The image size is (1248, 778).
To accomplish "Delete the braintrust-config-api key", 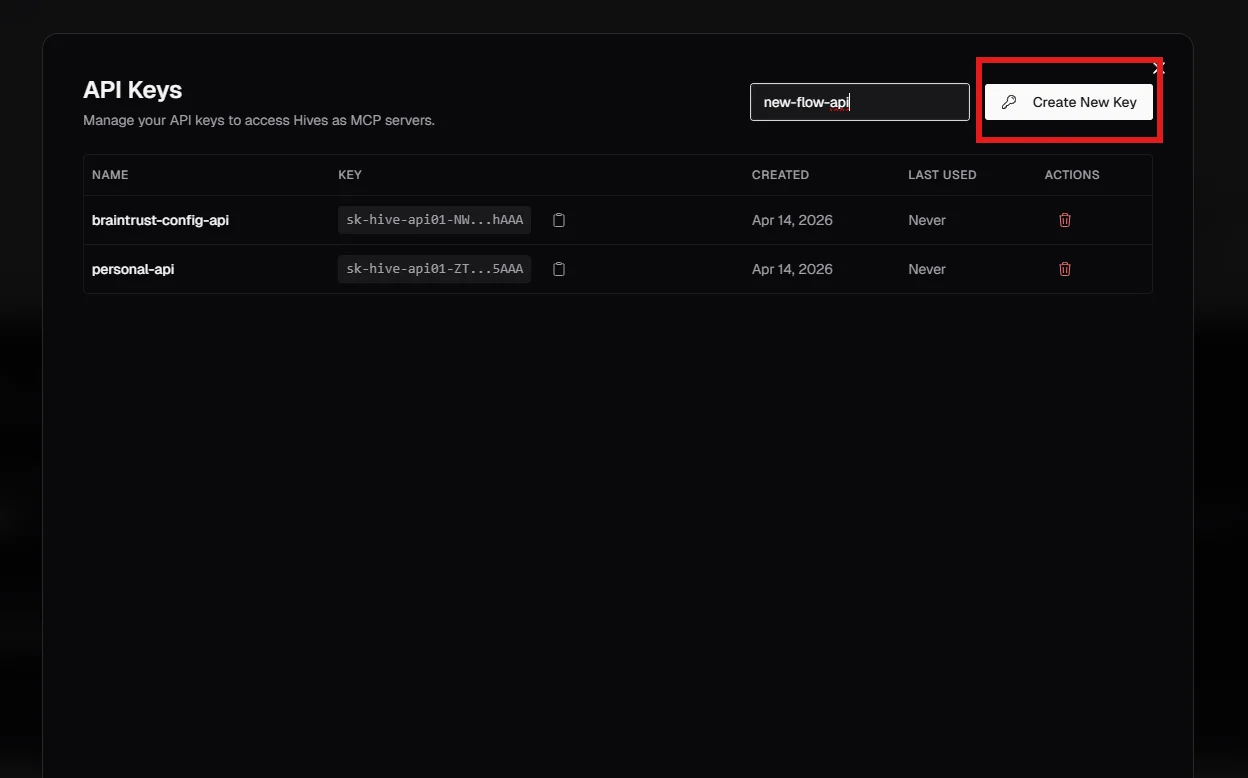I will pyautogui.click(x=1065, y=220).
